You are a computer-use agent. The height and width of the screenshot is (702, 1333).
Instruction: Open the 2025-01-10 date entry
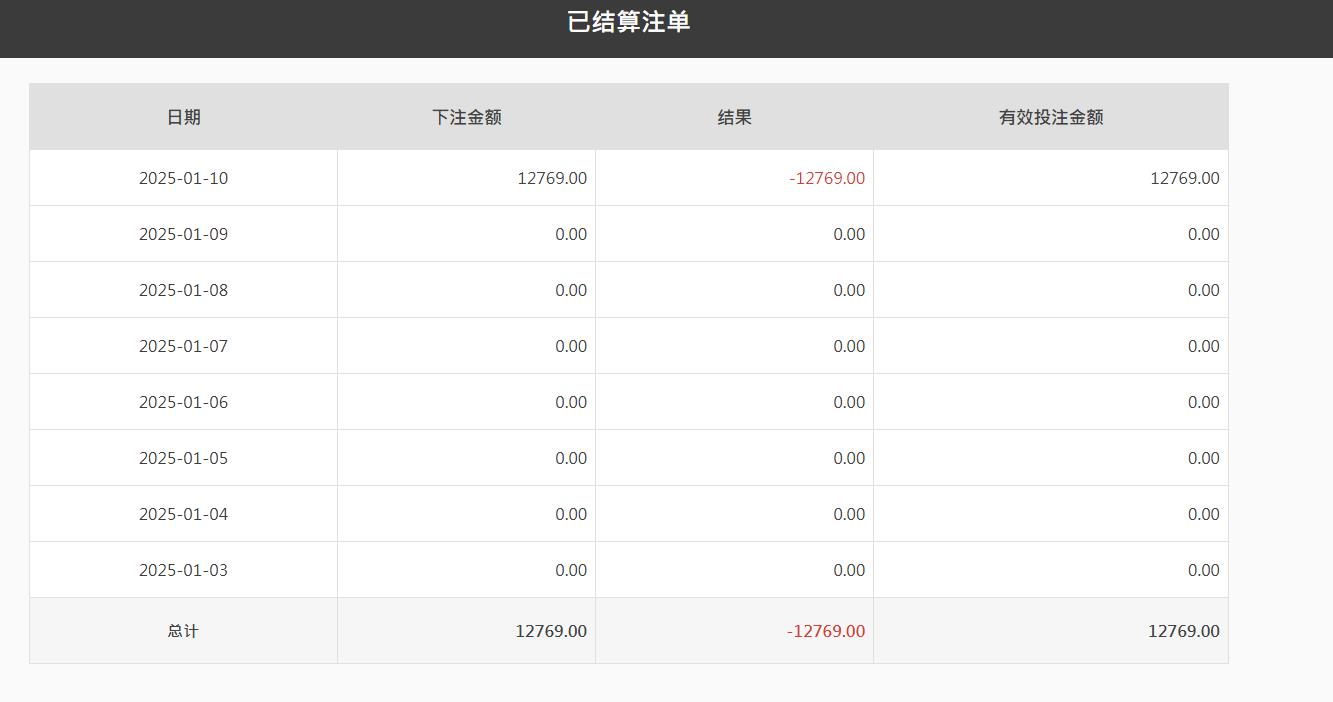[x=184, y=178]
